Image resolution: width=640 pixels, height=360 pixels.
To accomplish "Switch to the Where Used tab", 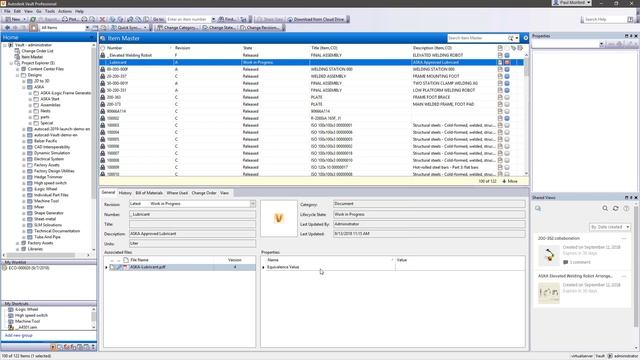I will (177, 193).
